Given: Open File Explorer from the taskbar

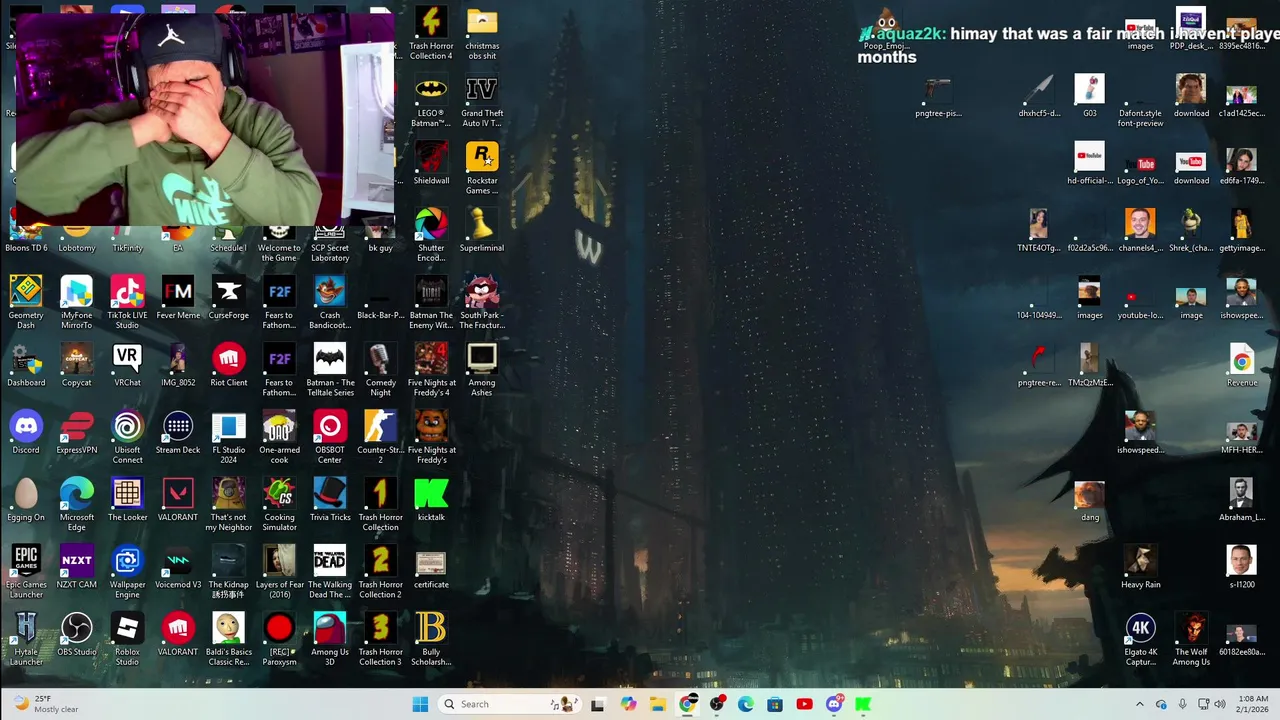Looking at the screenshot, I should click(x=657, y=704).
